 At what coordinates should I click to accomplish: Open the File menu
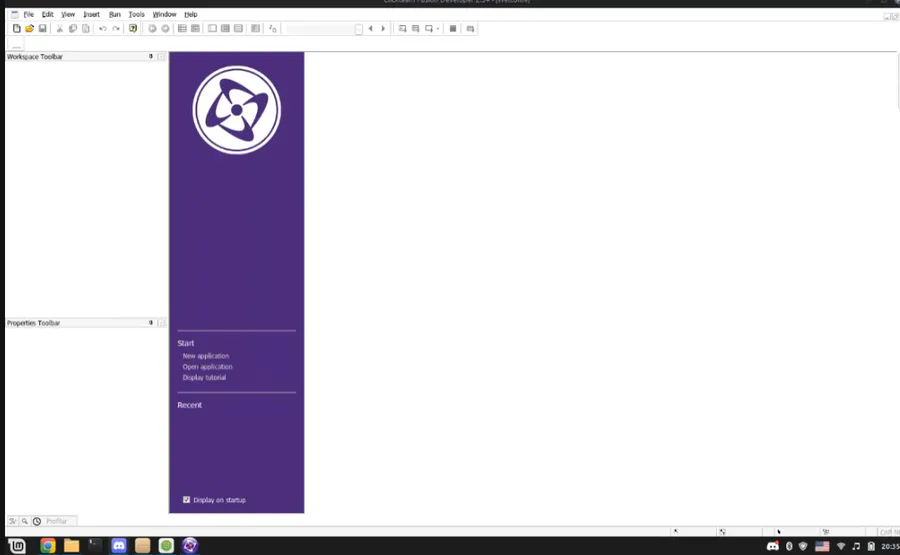(29, 14)
